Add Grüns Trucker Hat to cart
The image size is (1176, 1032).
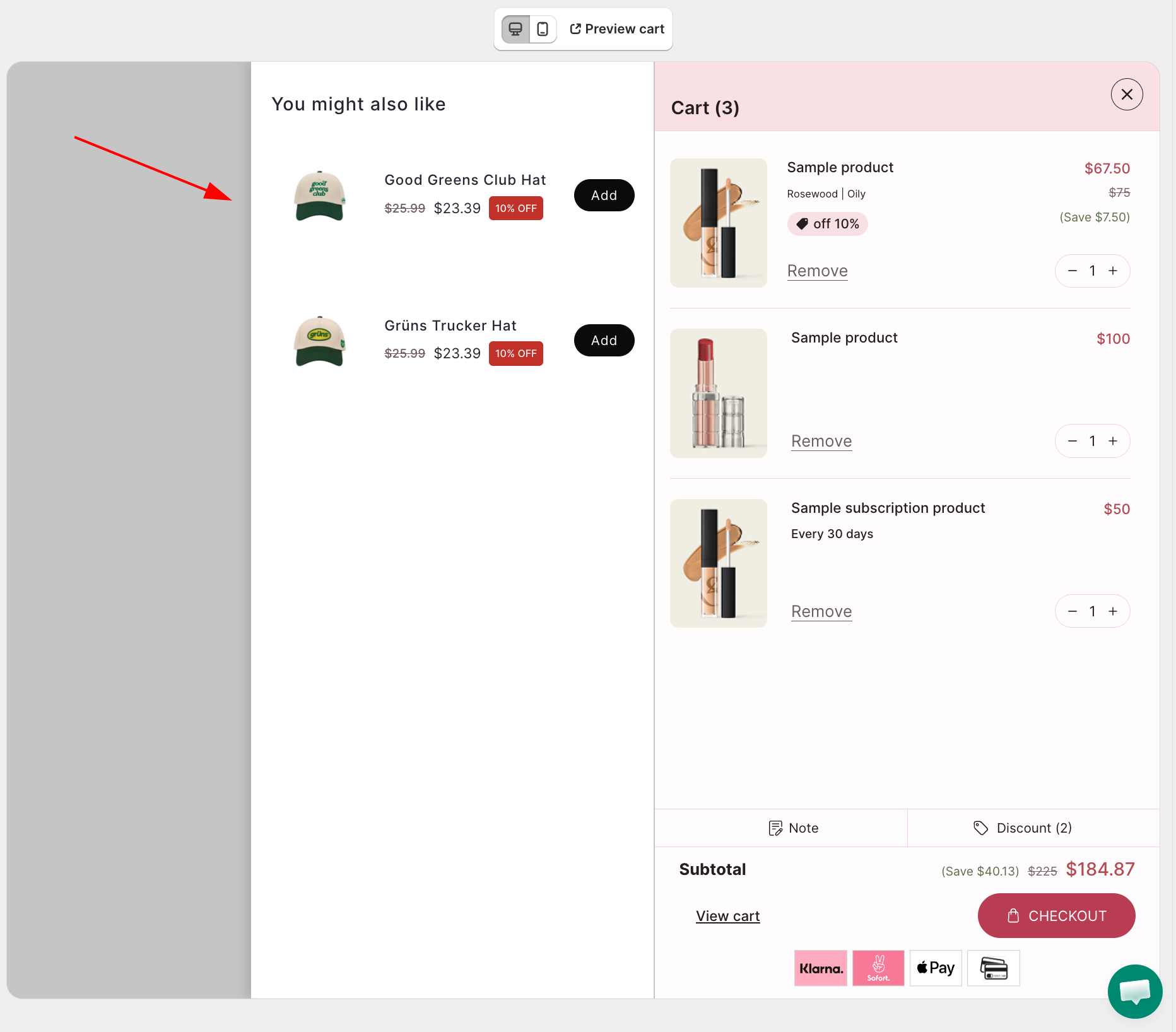(604, 341)
